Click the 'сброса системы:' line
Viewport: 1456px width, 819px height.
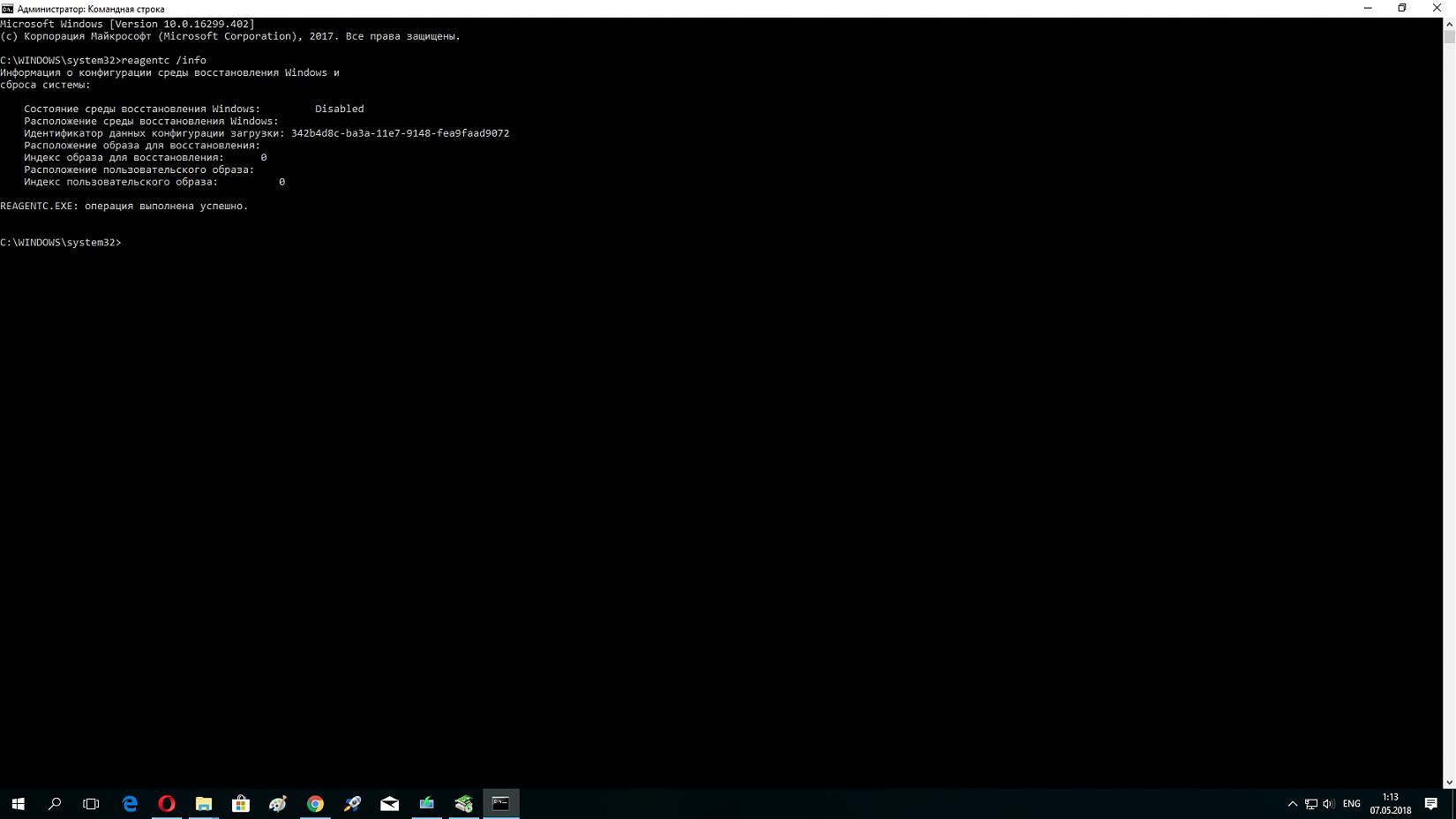click(x=45, y=86)
